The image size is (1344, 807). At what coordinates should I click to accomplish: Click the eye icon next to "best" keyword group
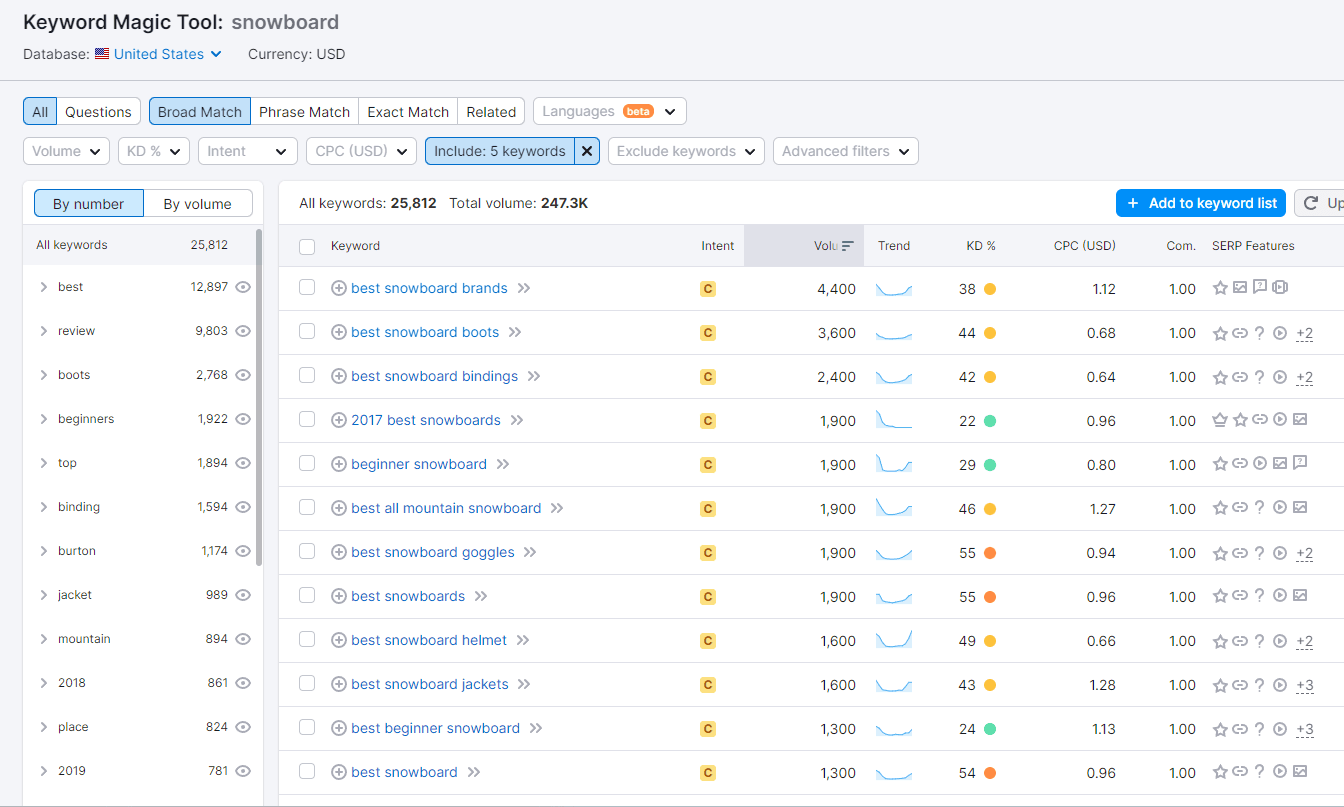(x=243, y=287)
